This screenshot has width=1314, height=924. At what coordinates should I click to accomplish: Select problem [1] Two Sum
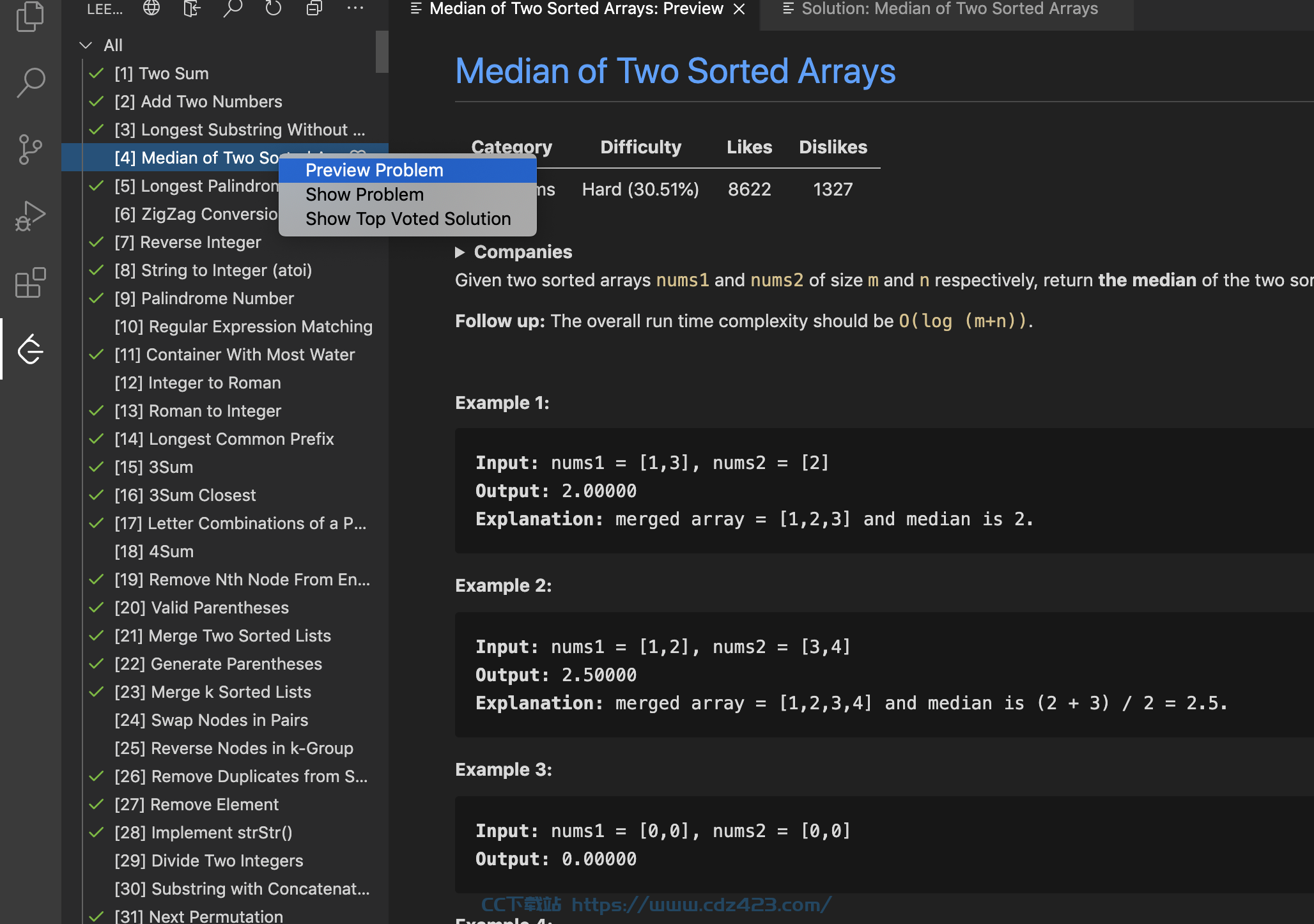click(225, 73)
